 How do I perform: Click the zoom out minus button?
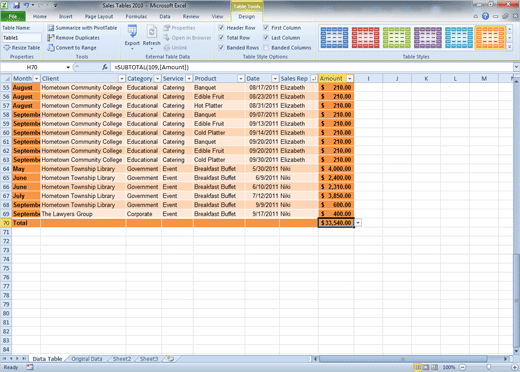463,367
